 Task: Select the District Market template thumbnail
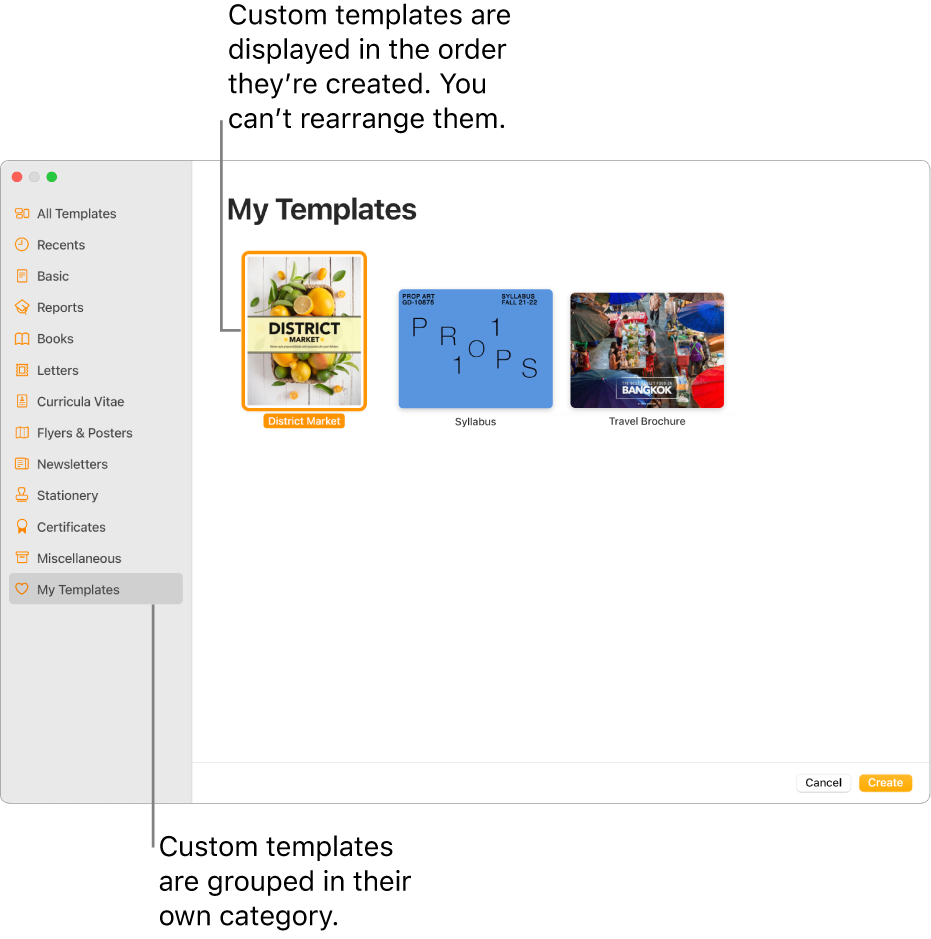tap(304, 331)
